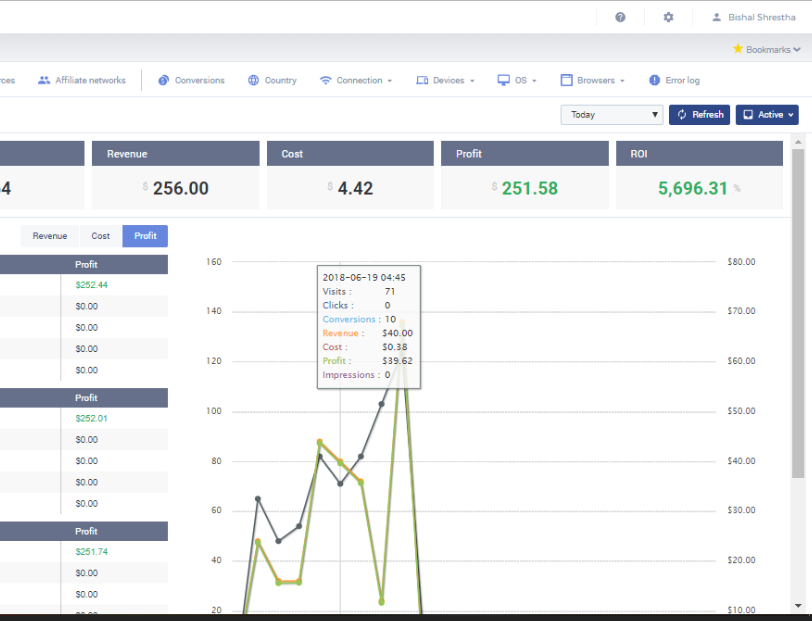
Task: Click the OS monitor icon
Action: [x=504, y=80]
